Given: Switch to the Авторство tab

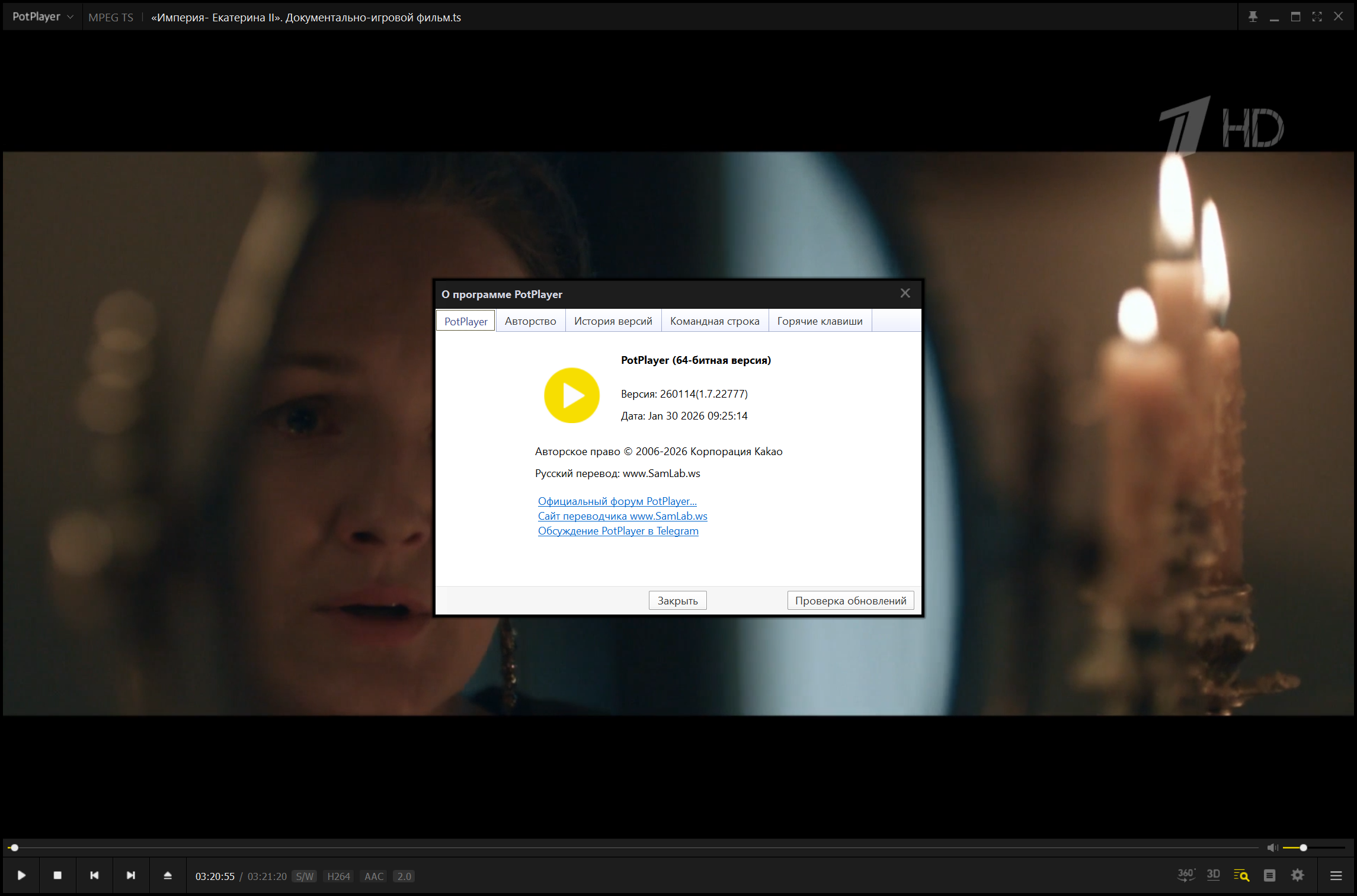Looking at the screenshot, I should [x=530, y=321].
